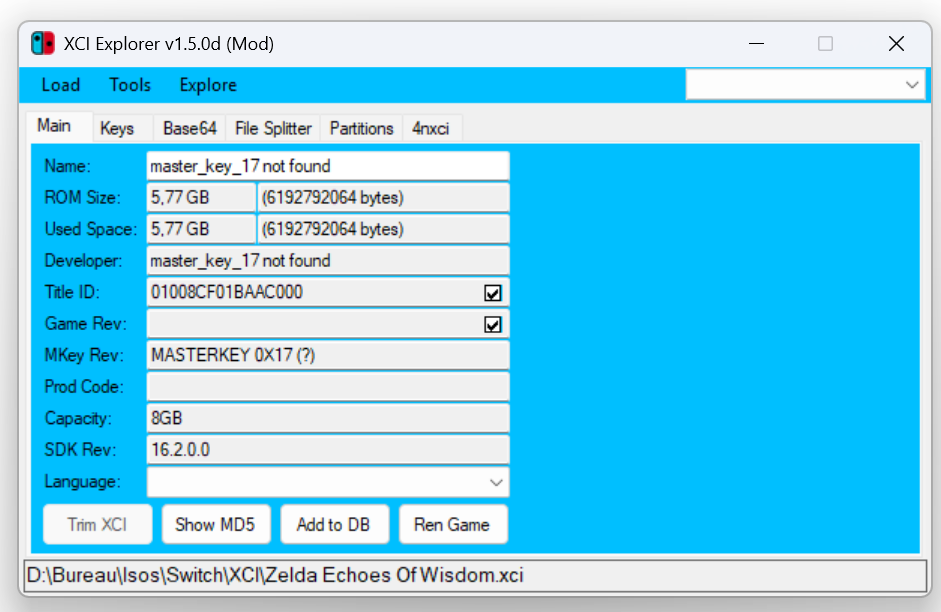Image resolution: width=941 pixels, height=612 pixels.
Task: Click the Used Space: label
Action: click(91, 229)
